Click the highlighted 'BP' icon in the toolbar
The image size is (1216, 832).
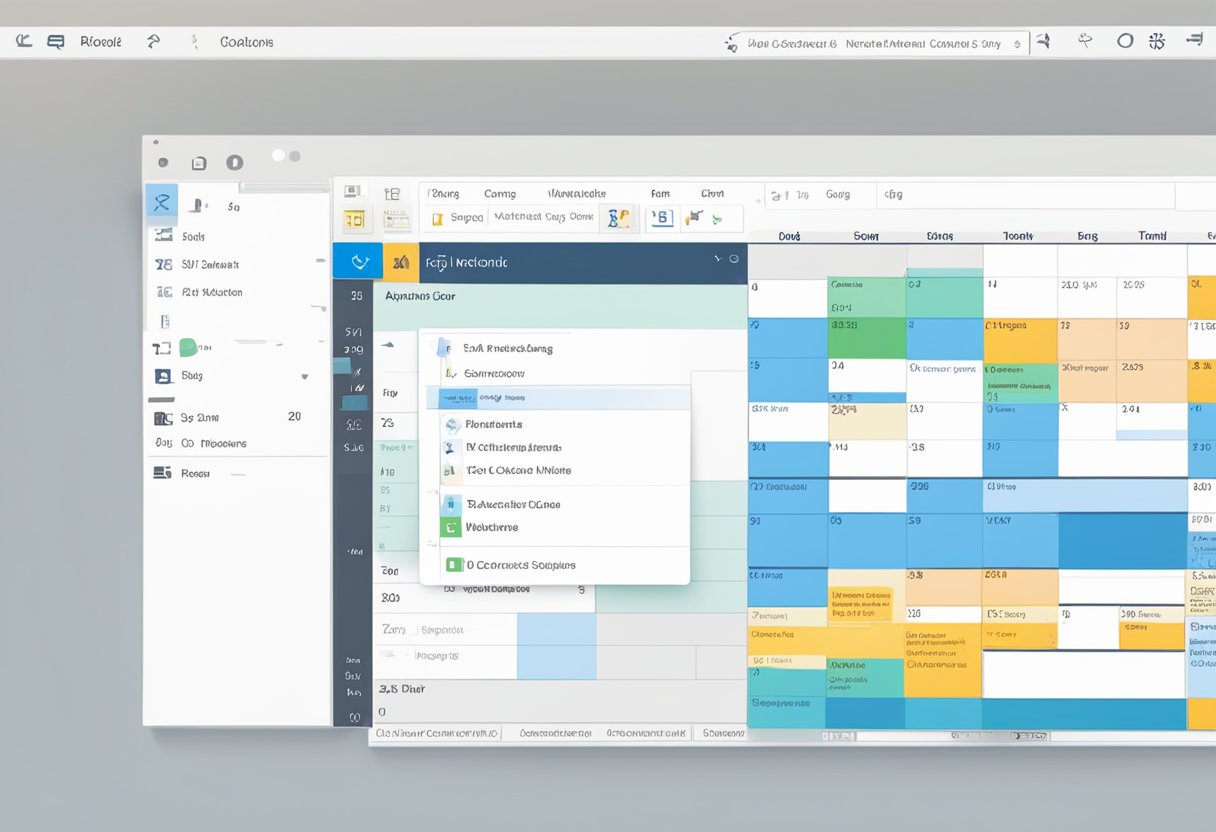619,218
